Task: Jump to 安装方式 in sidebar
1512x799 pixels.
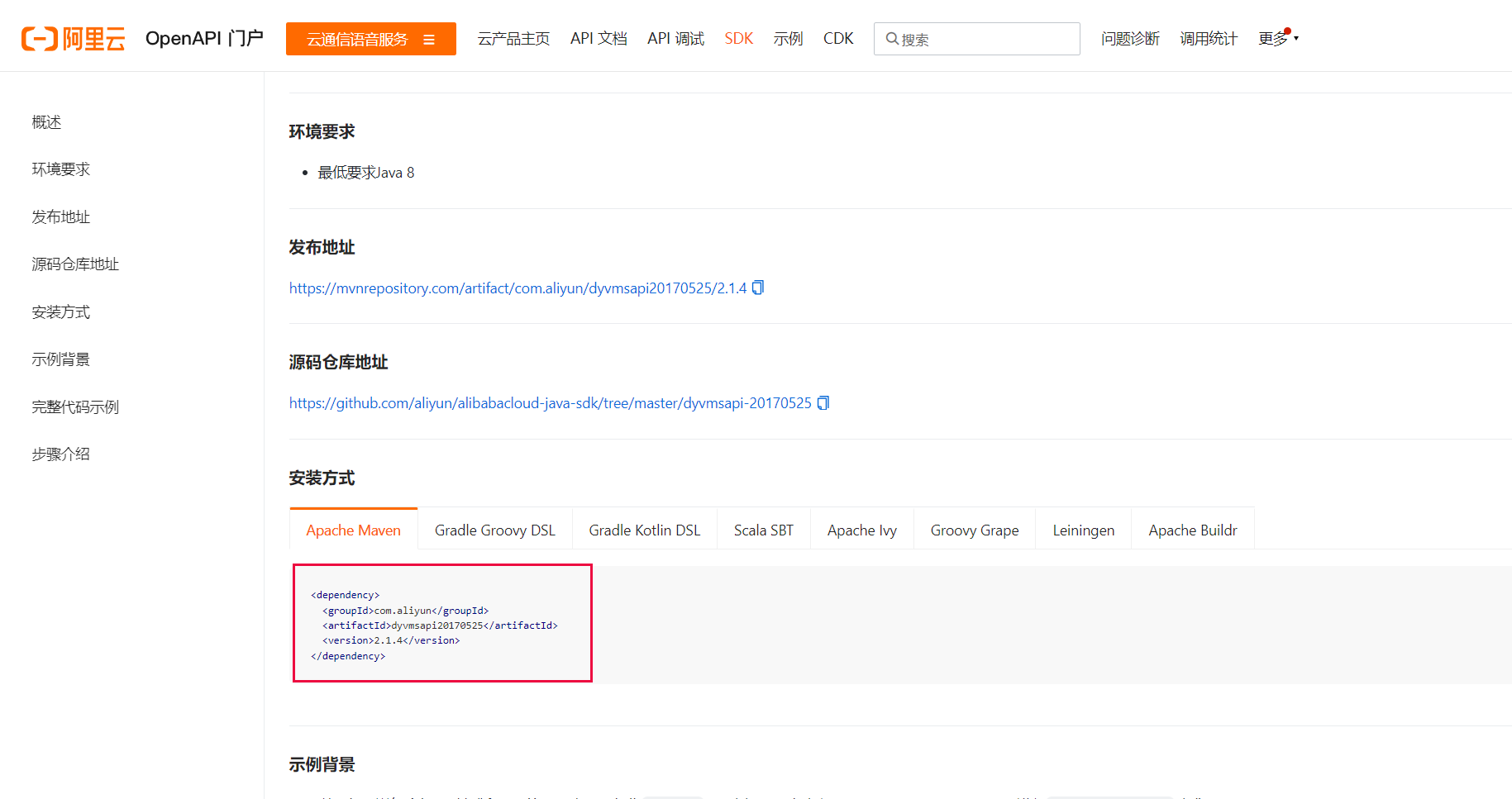Action: pos(61,312)
